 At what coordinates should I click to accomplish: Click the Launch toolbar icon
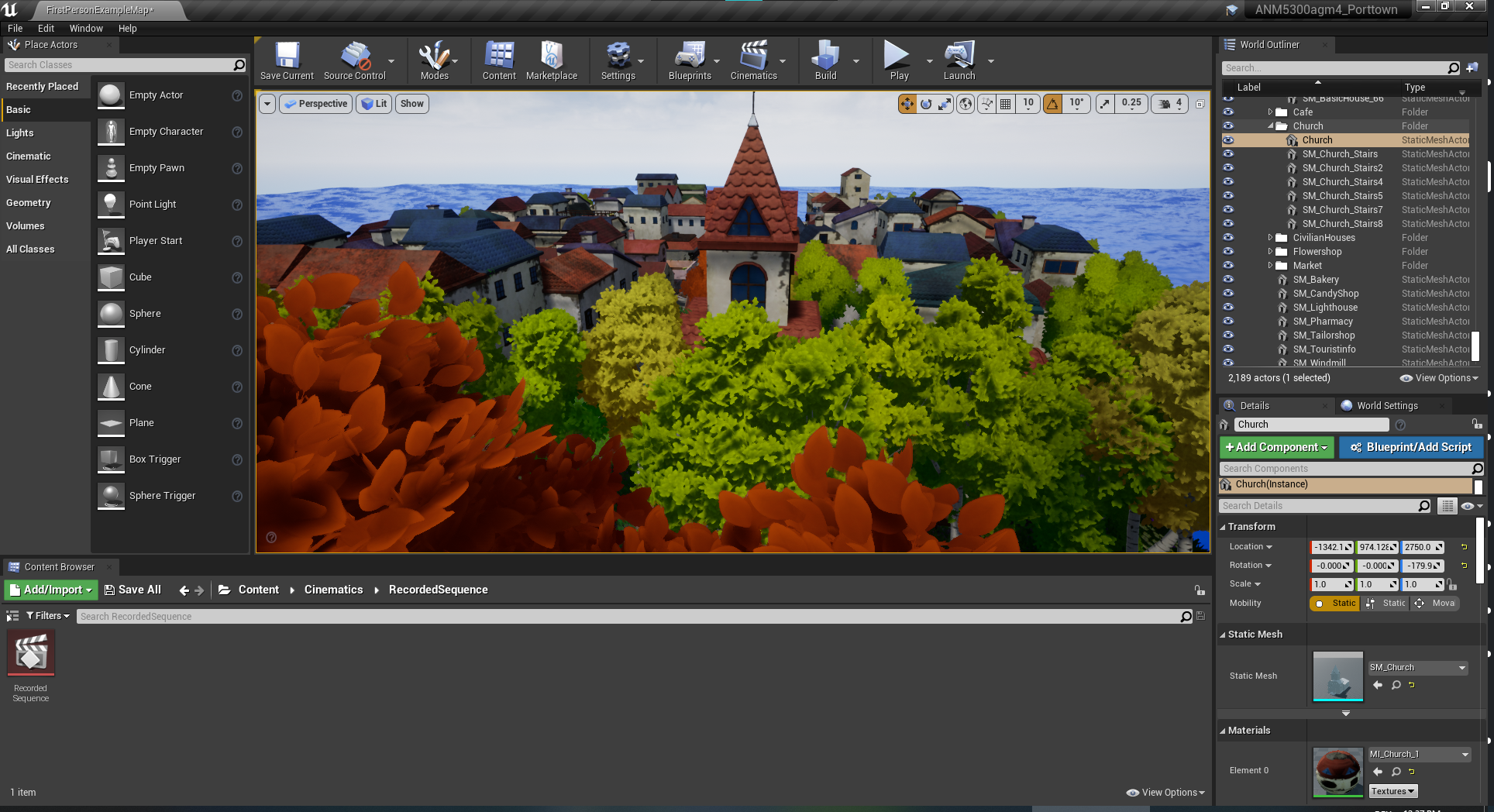pyautogui.click(x=959, y=60)
